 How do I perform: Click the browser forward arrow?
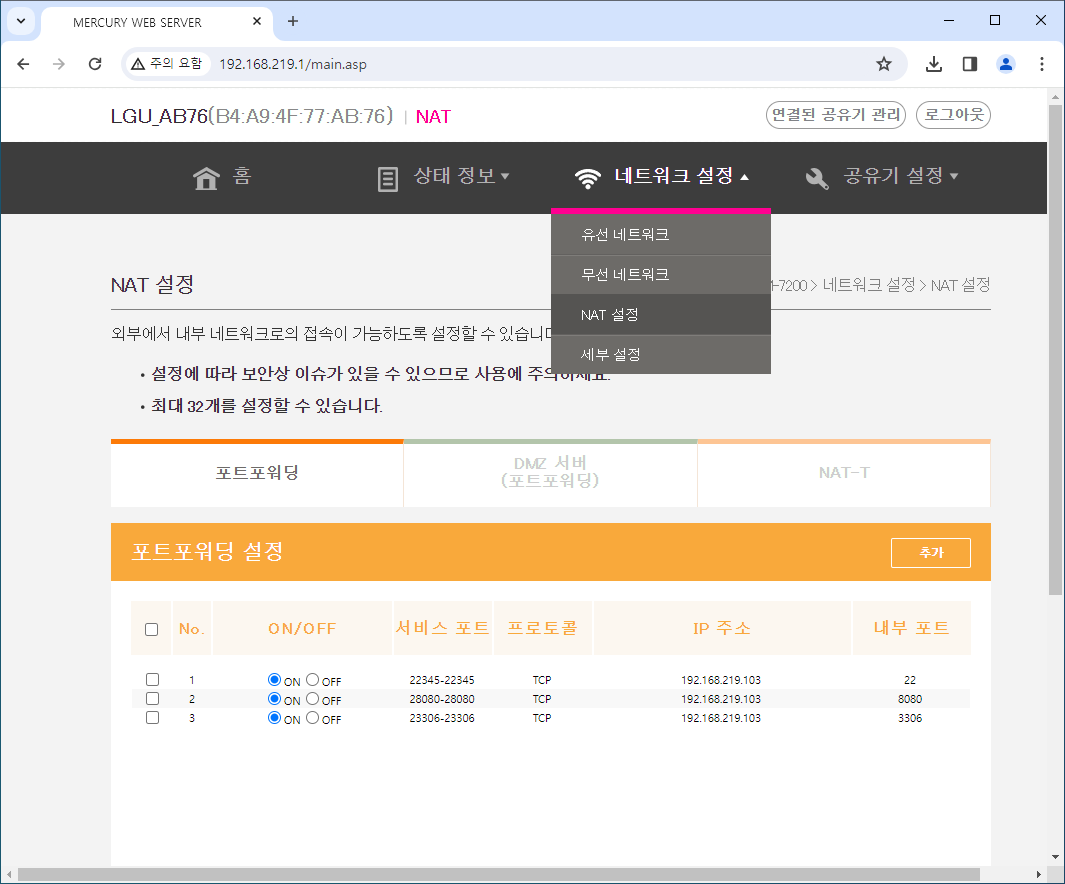click(x=59, y=64)
